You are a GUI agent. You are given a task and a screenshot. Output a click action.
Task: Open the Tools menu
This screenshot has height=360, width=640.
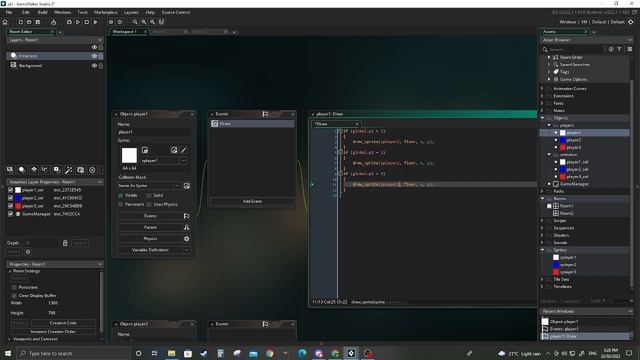tap(82, 12)
